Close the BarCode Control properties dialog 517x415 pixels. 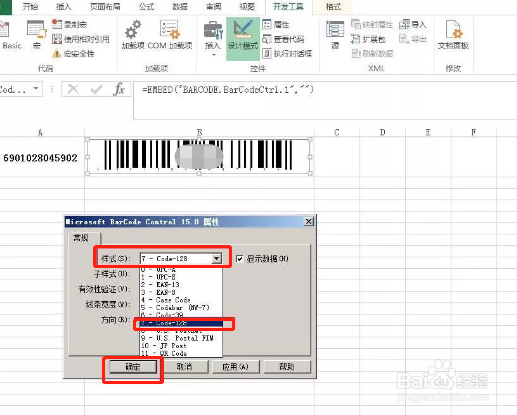(x=309, y=221)
